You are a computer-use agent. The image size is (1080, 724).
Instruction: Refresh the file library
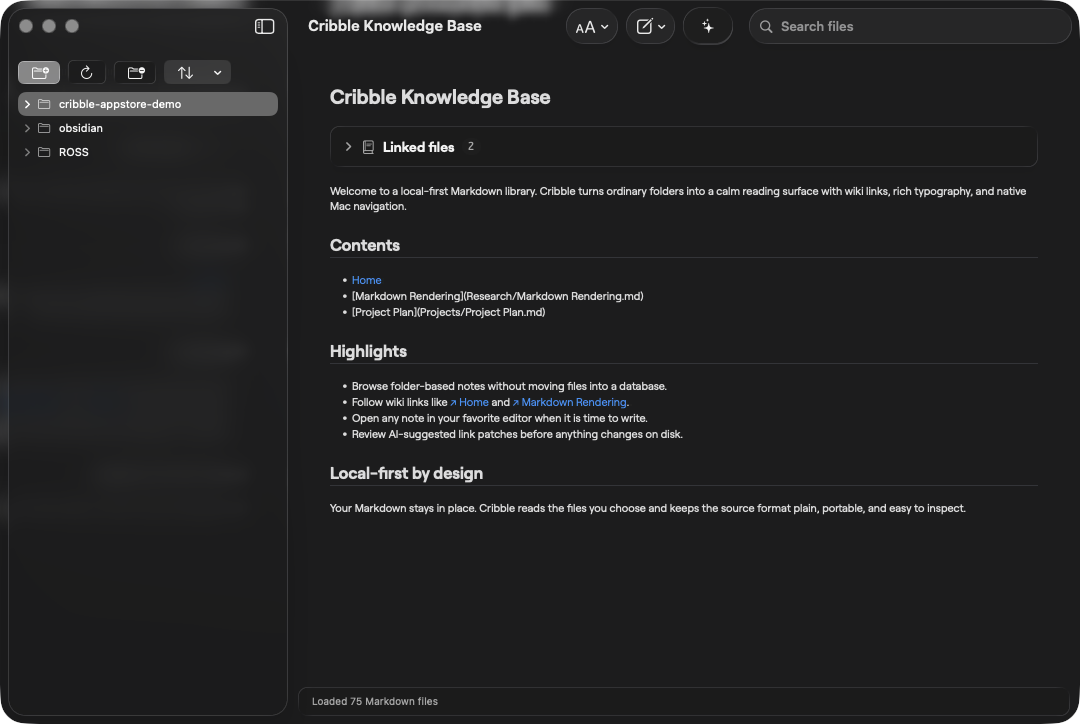point(86,72)
